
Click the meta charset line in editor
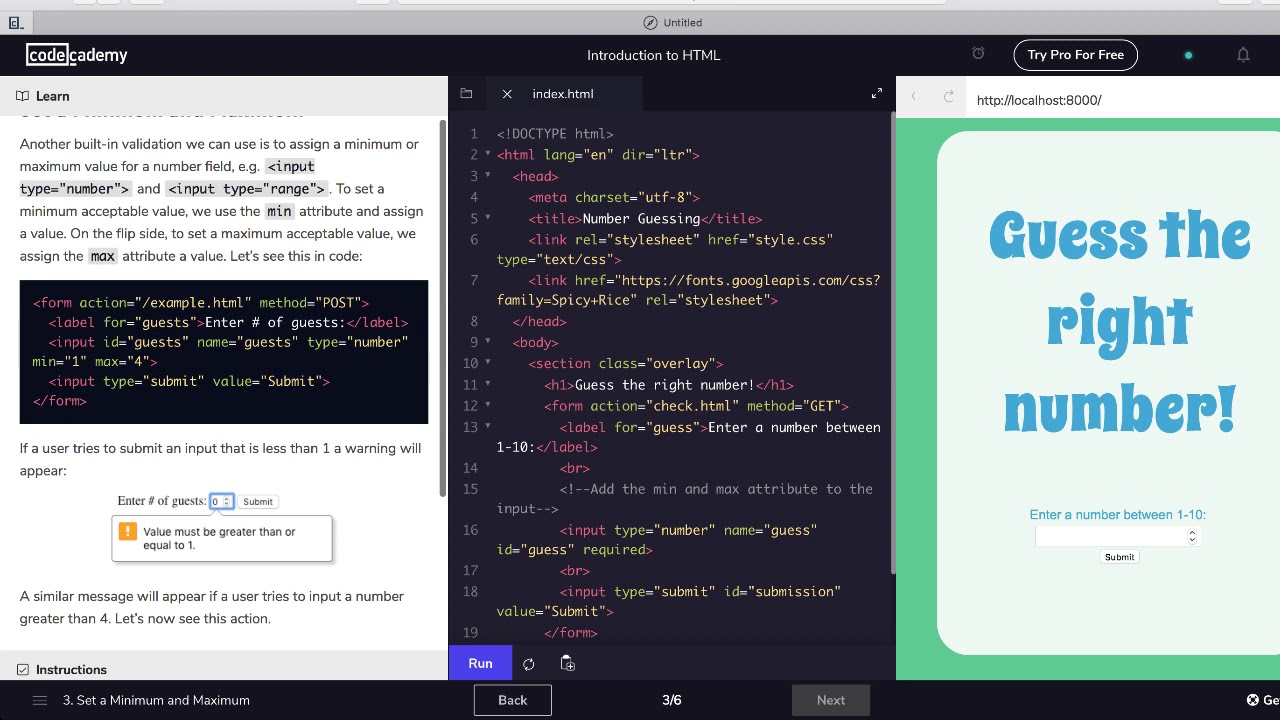coord(614,197)
